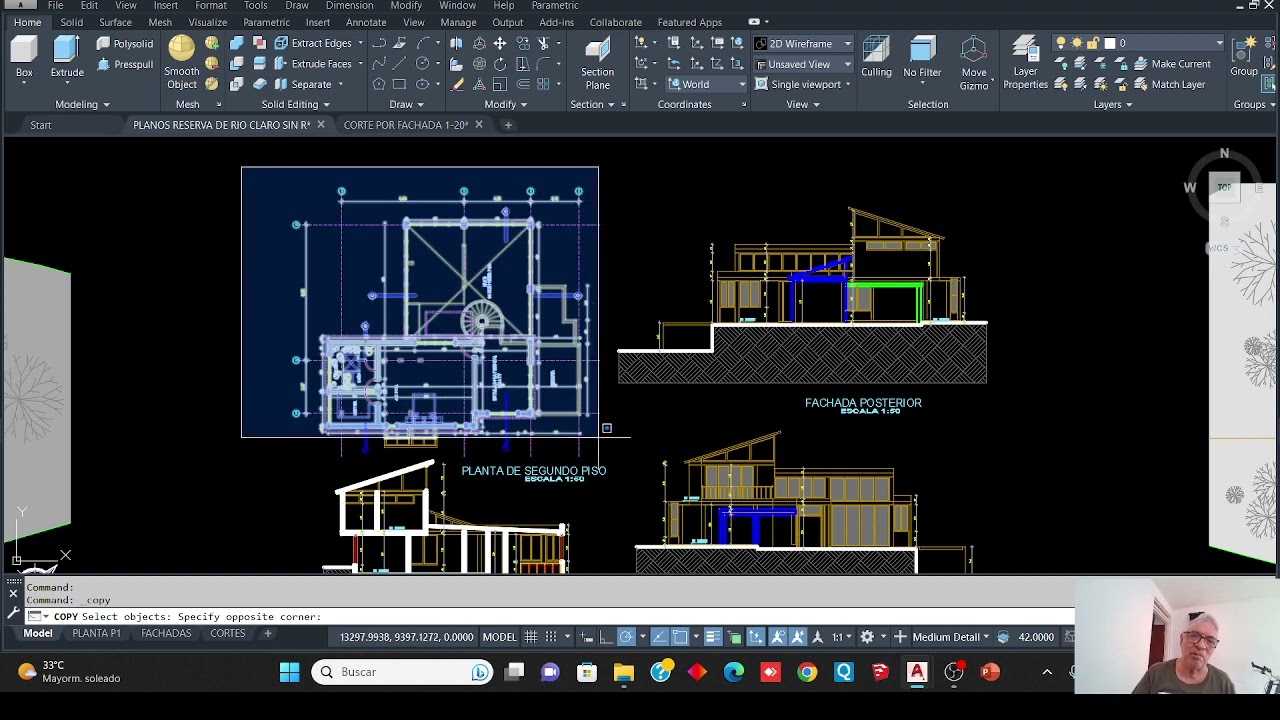This screenshot has height=720, width=1280.
Task: Click the Erase tool in Modify panel
Action: pos(458,85)
